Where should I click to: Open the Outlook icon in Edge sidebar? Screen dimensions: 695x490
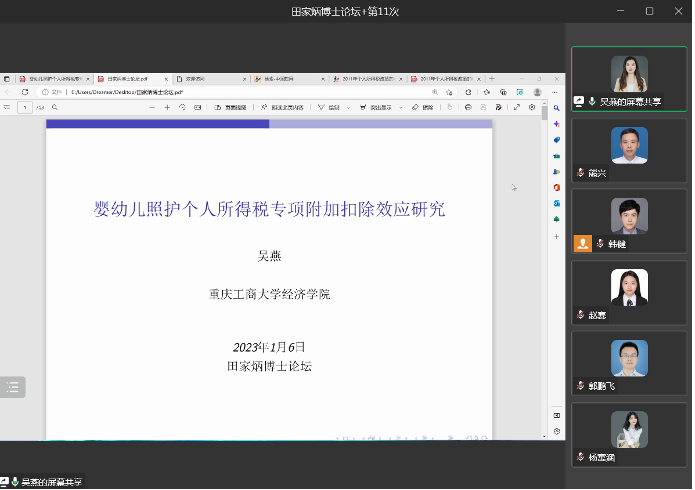coord(556,203)
